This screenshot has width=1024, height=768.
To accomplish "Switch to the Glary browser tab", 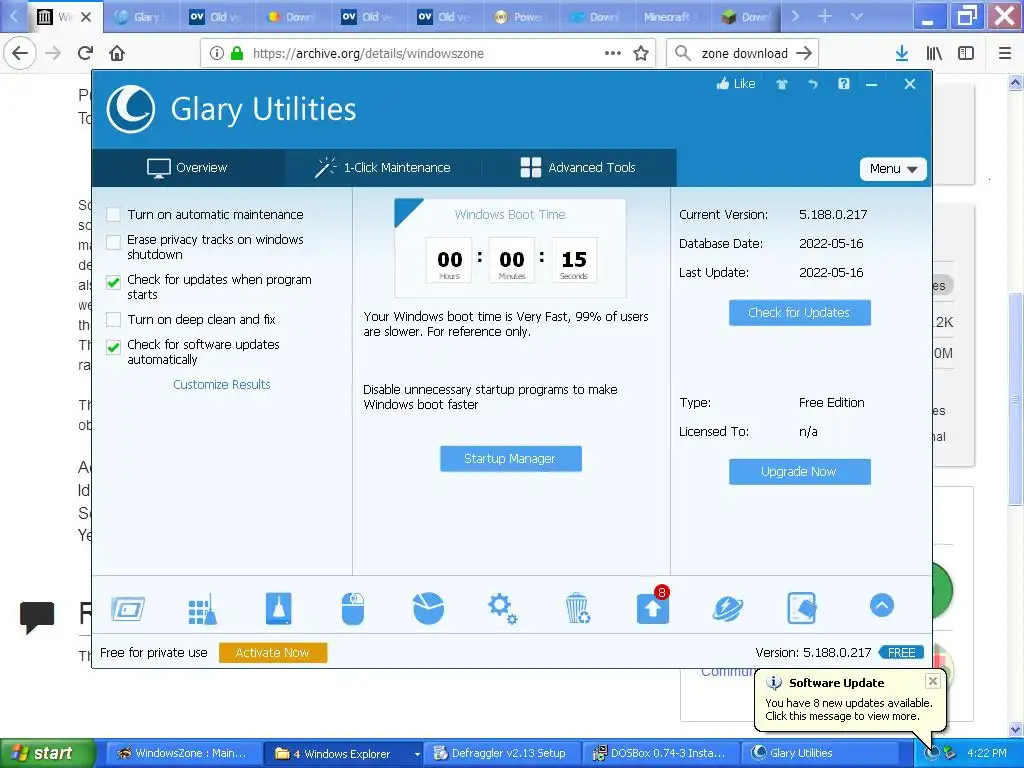I will [x=140, y=17].
